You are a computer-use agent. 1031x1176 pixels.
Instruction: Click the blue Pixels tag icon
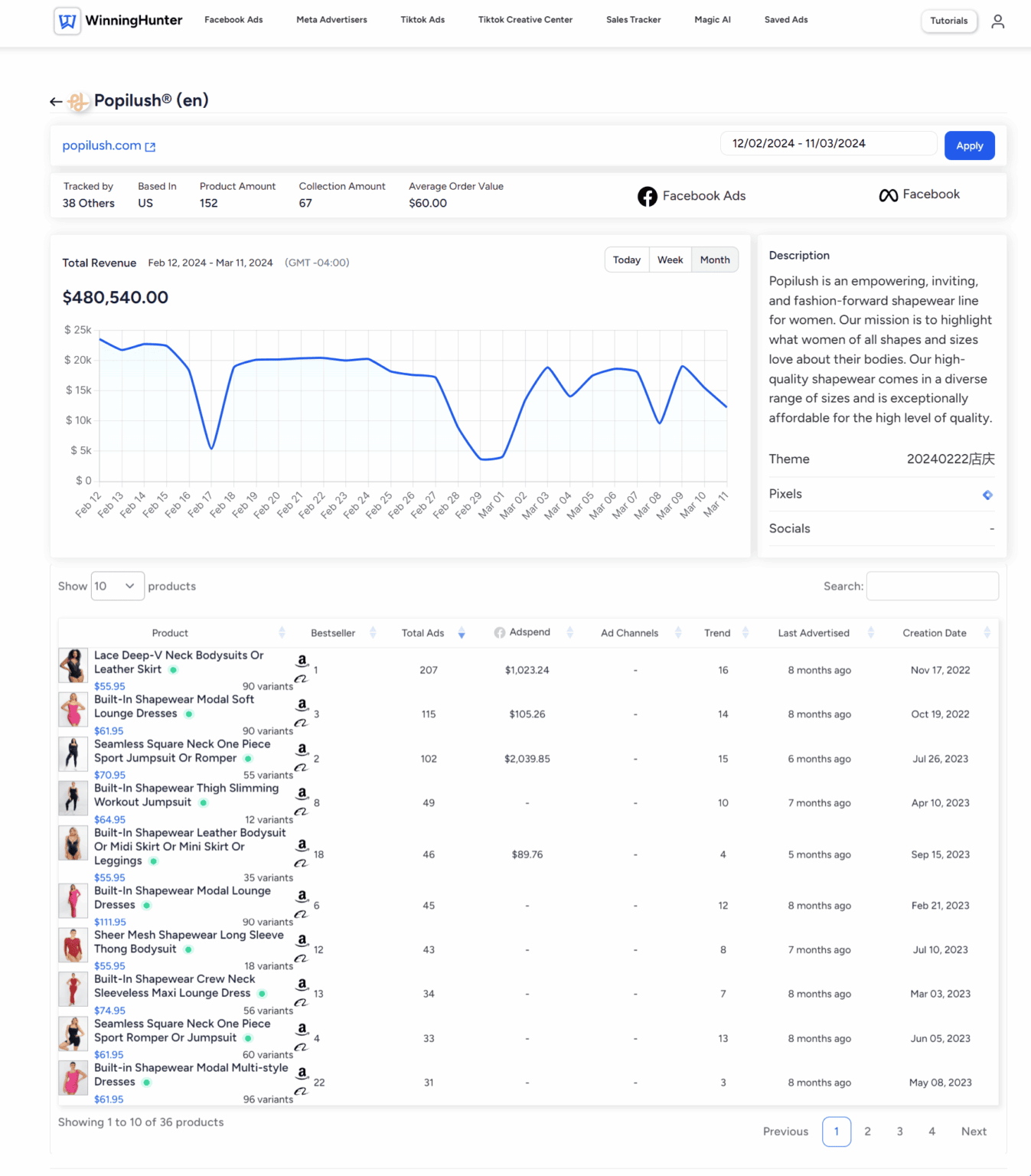[987, 495]
